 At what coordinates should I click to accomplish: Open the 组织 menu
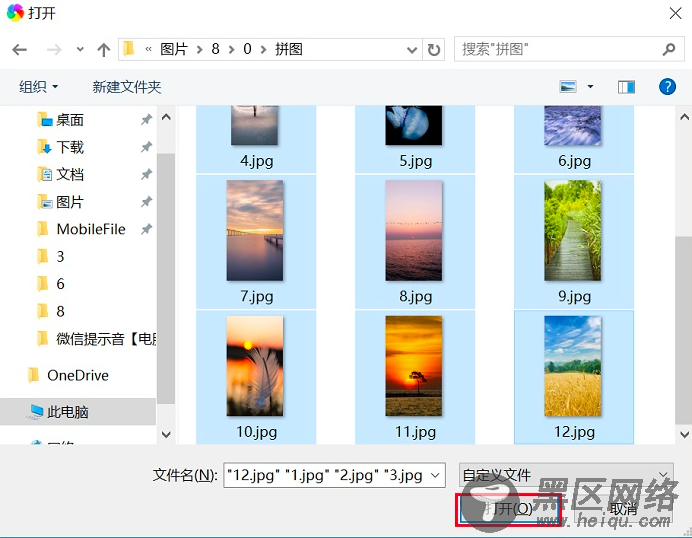click(x=38, y=87)
